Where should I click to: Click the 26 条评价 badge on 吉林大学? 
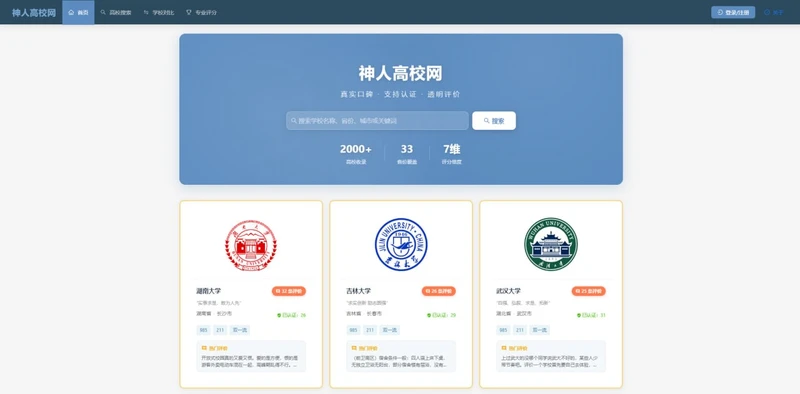tap(439, 291)
